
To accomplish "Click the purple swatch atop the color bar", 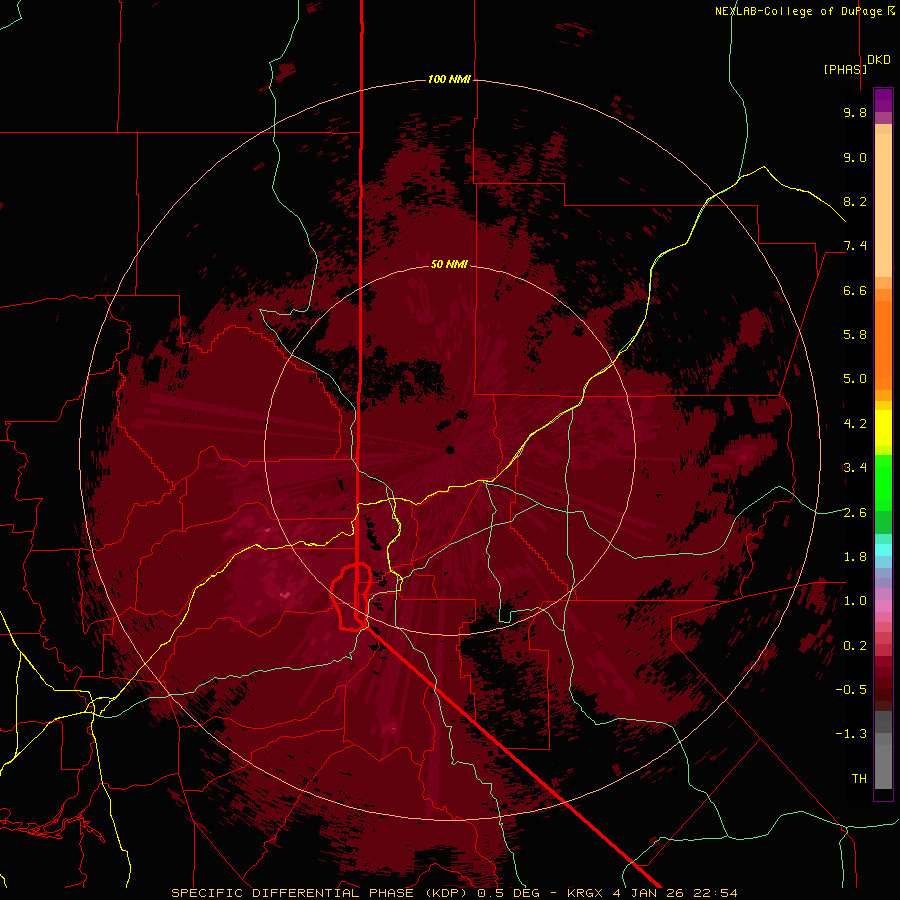I will pyautogui.click(x=883, y=100).
